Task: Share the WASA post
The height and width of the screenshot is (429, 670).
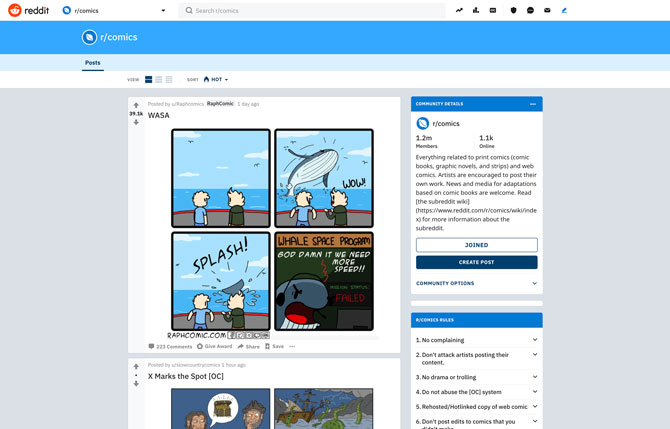Action: (249, 347)
